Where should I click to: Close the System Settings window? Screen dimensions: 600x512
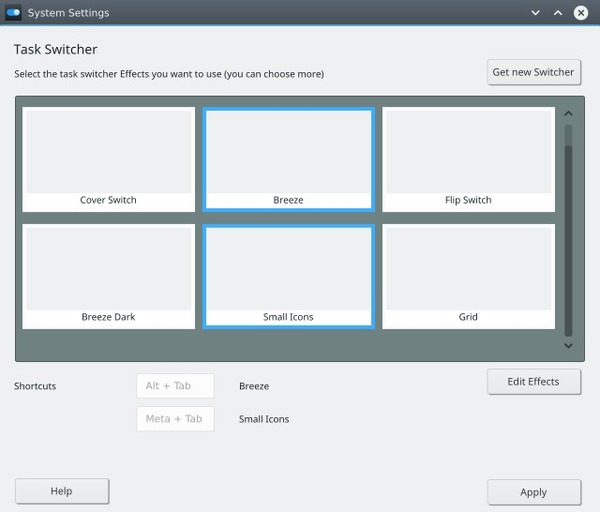click(581, 13)
